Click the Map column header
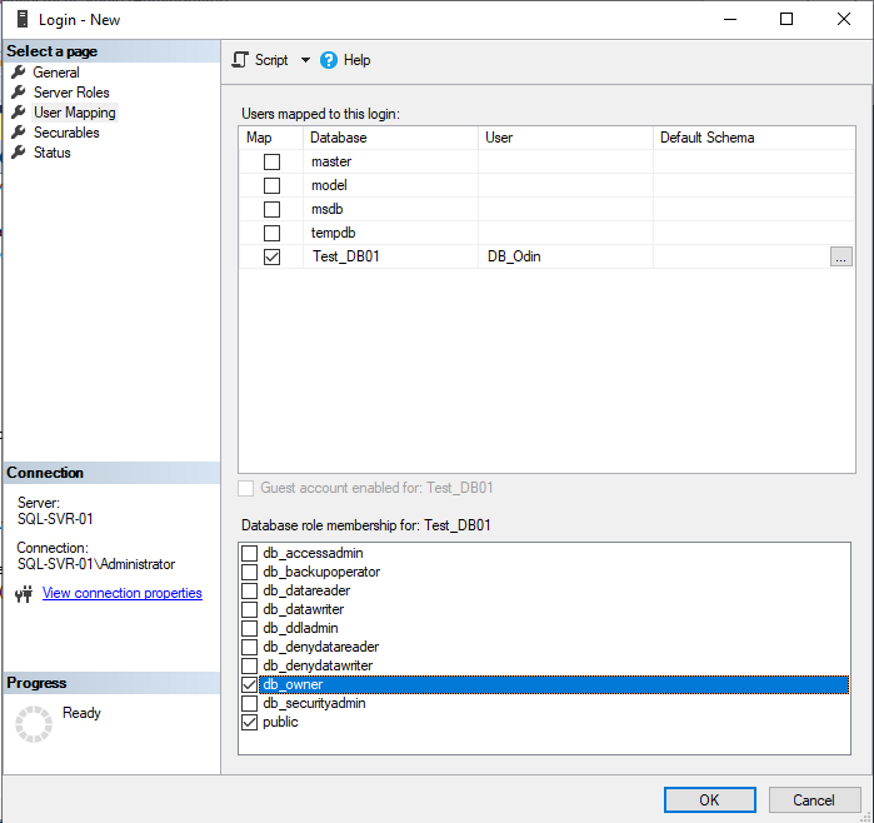The height and width of the screenshot is (823, 874). pos(271,138)
